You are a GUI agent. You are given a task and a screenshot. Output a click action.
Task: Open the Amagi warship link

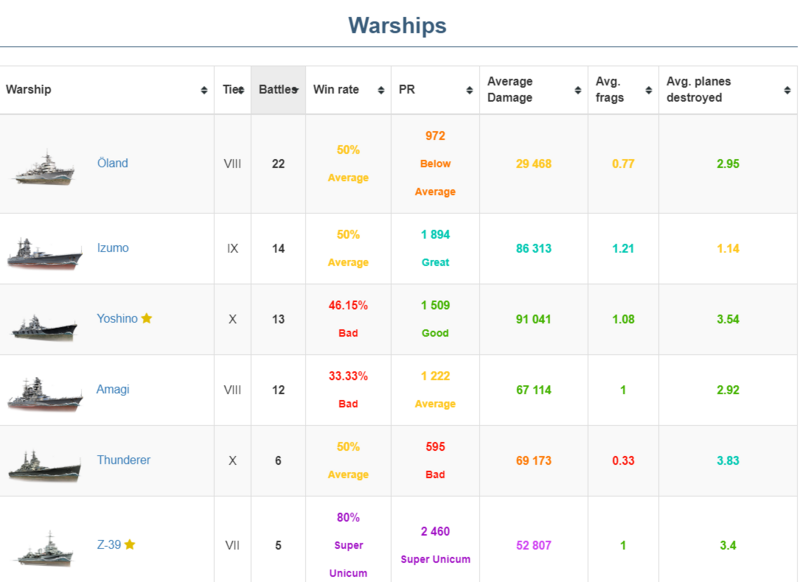click(113, 389)
